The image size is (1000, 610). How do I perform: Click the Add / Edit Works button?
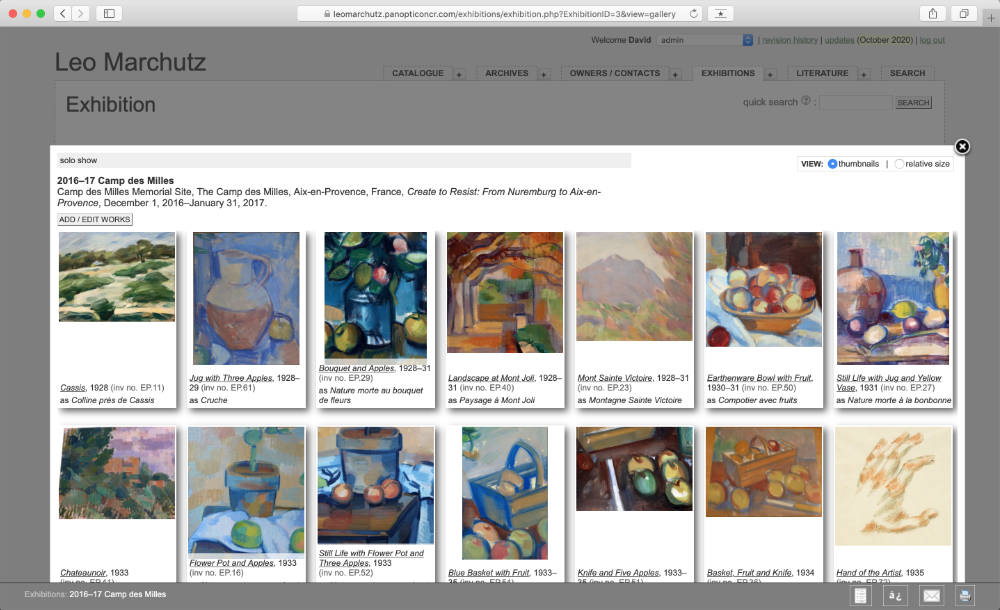click(95, 219)
